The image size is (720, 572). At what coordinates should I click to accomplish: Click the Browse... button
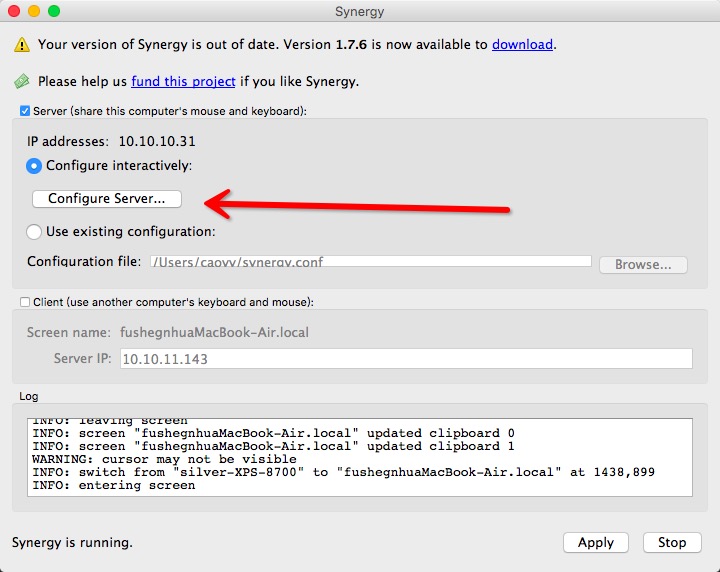(643, 265)
